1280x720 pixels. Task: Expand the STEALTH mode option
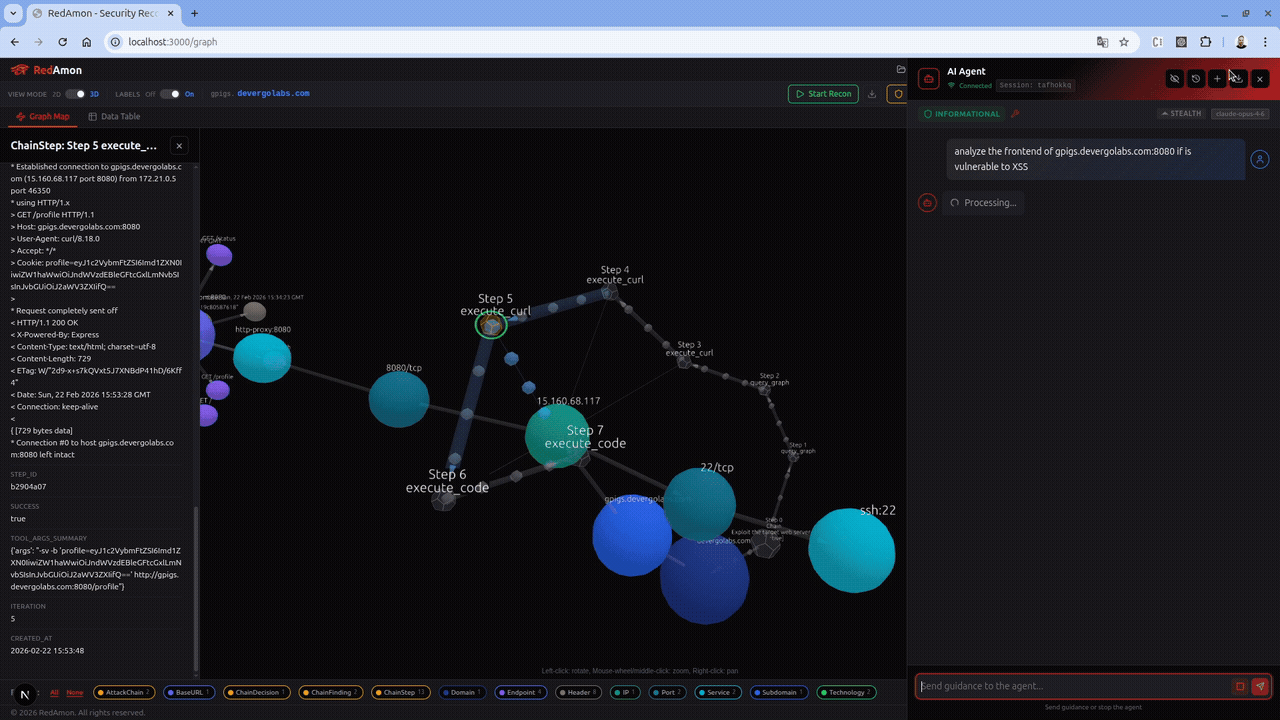point(1181,114)
